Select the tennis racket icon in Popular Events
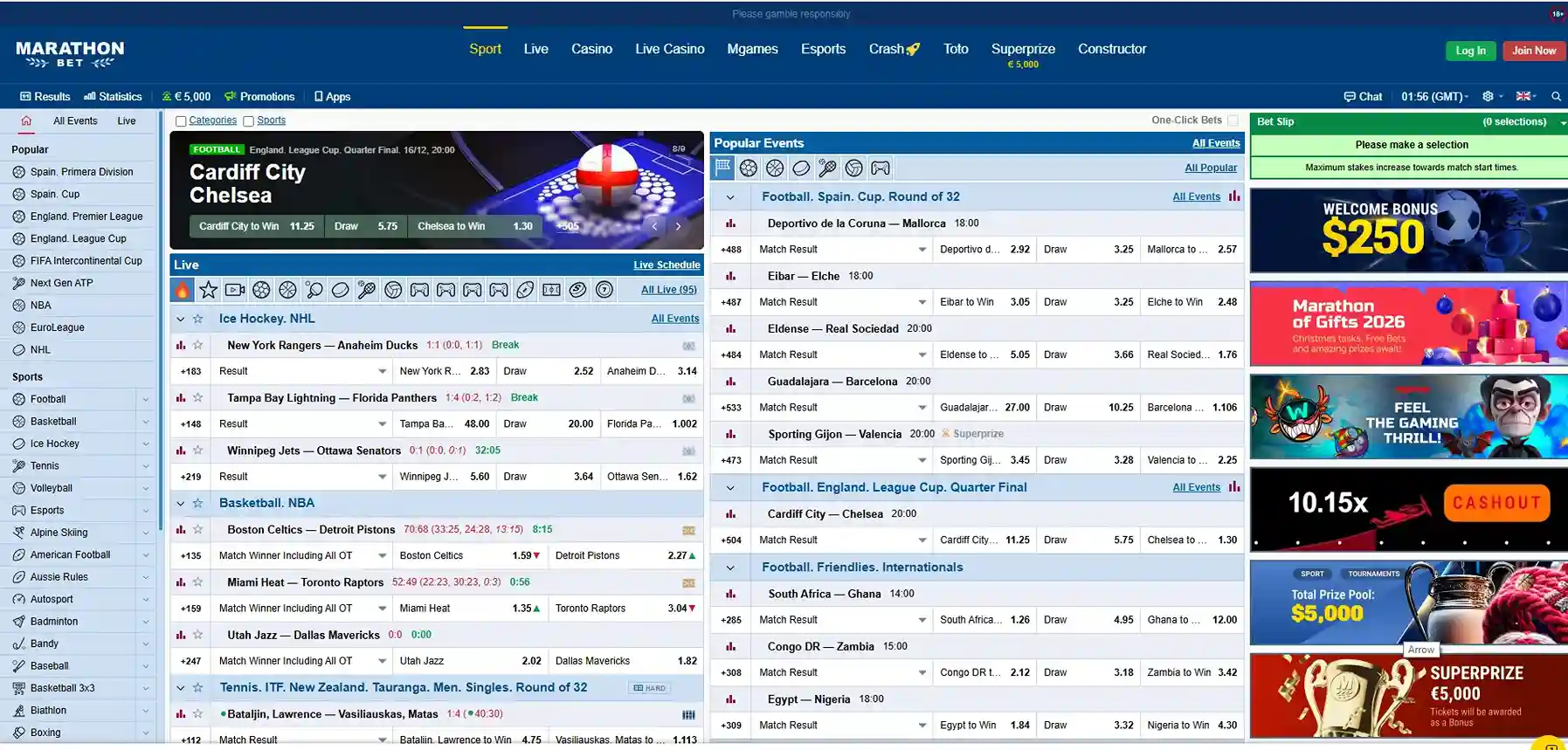Image resolution: width=1568 pixels, height=750 pixels. point(827,169)
